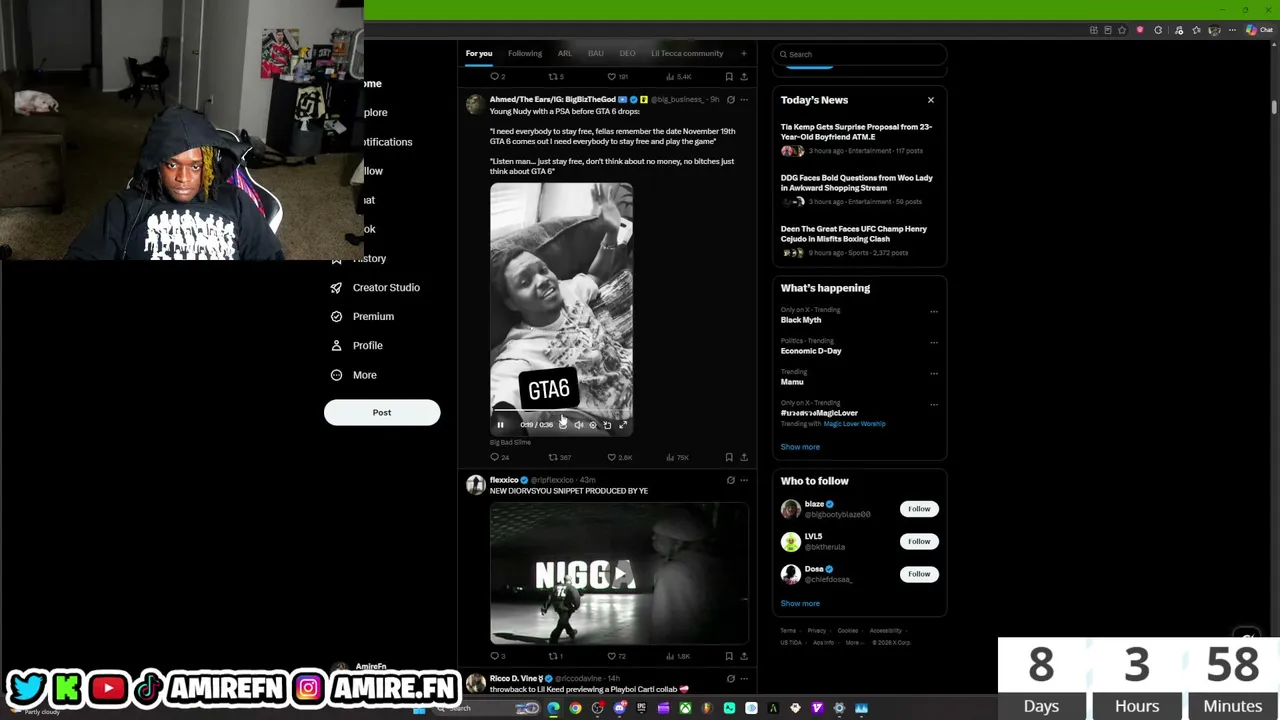The image size is (1280, 720).
Task: Open Google Chrome from the taskbar
Action: click(x=575, y=708)
